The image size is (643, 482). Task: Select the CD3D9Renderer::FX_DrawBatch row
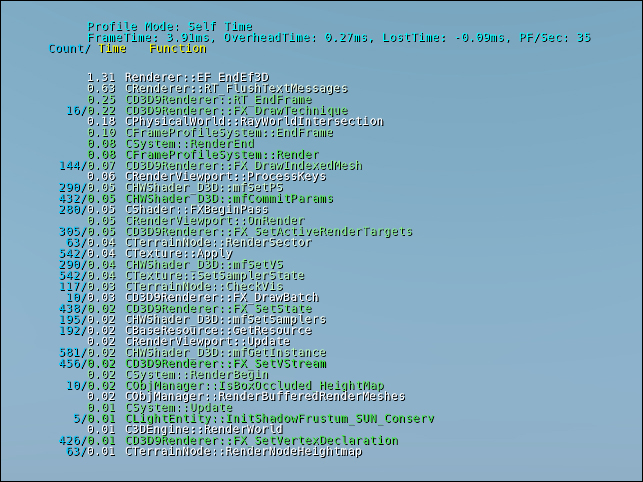click(193, 298)
